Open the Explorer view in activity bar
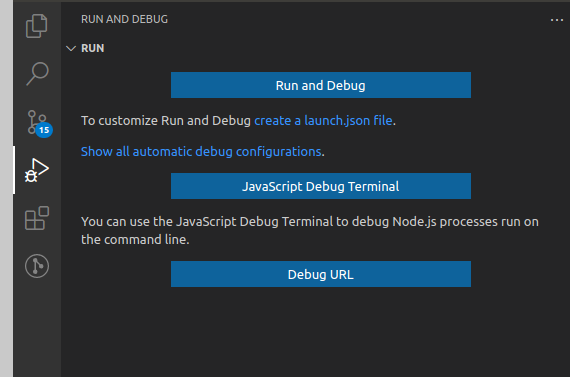The height and width of the screenshot is (377, 570). [x=37, y=26]
